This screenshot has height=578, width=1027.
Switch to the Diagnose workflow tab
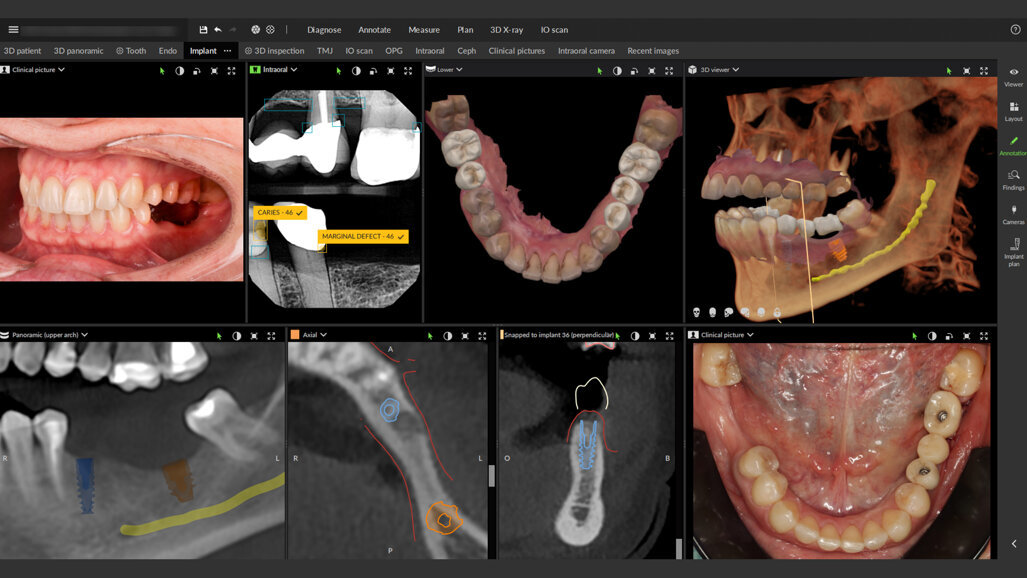[x=325, y=29]
